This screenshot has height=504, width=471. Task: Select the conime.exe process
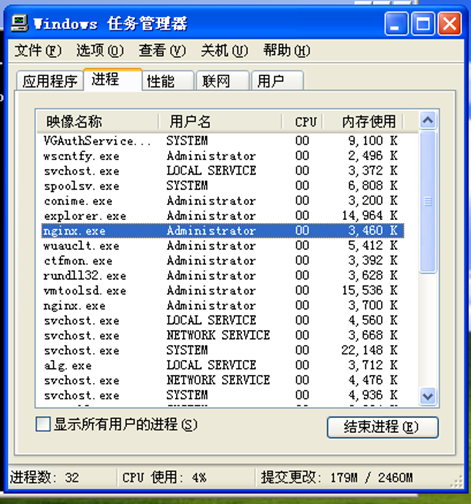(223, 201)
